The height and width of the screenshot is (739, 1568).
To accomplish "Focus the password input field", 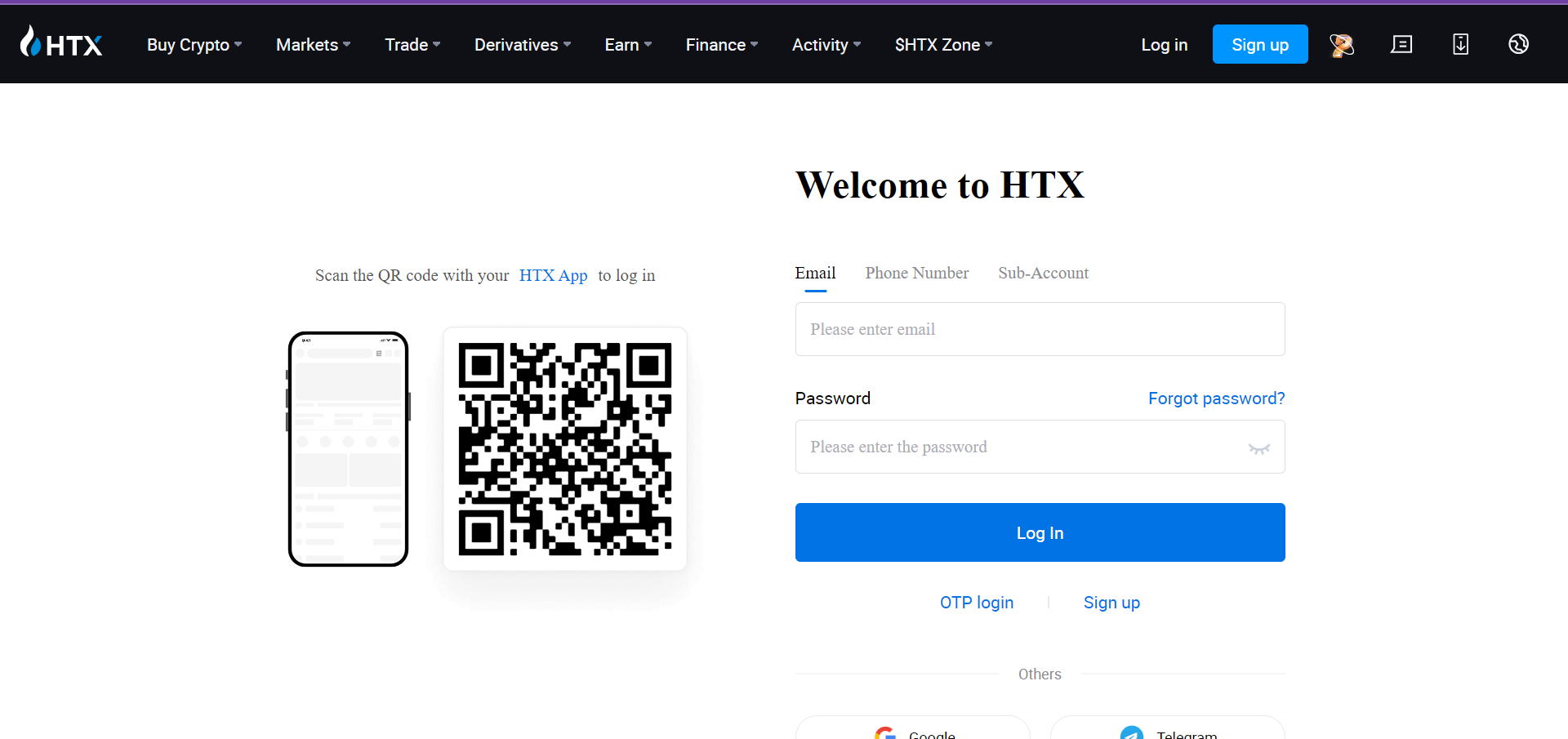I will 1040,447.
